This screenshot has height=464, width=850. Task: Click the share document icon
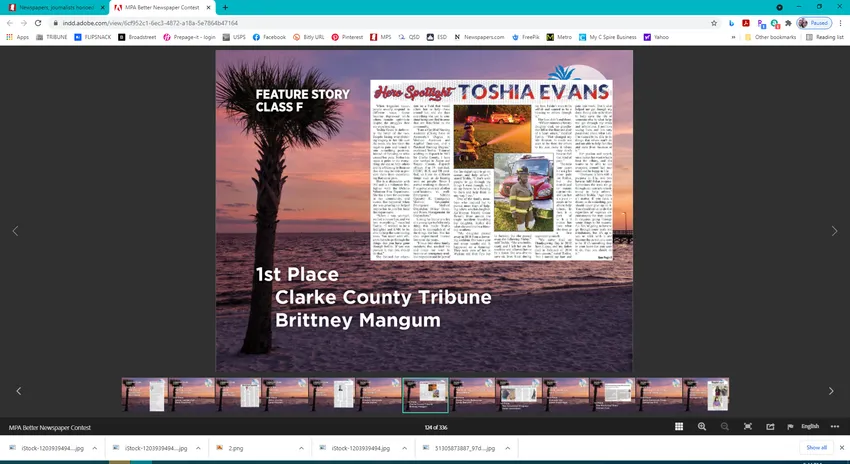pyautogui.click(x=769, y=426)
